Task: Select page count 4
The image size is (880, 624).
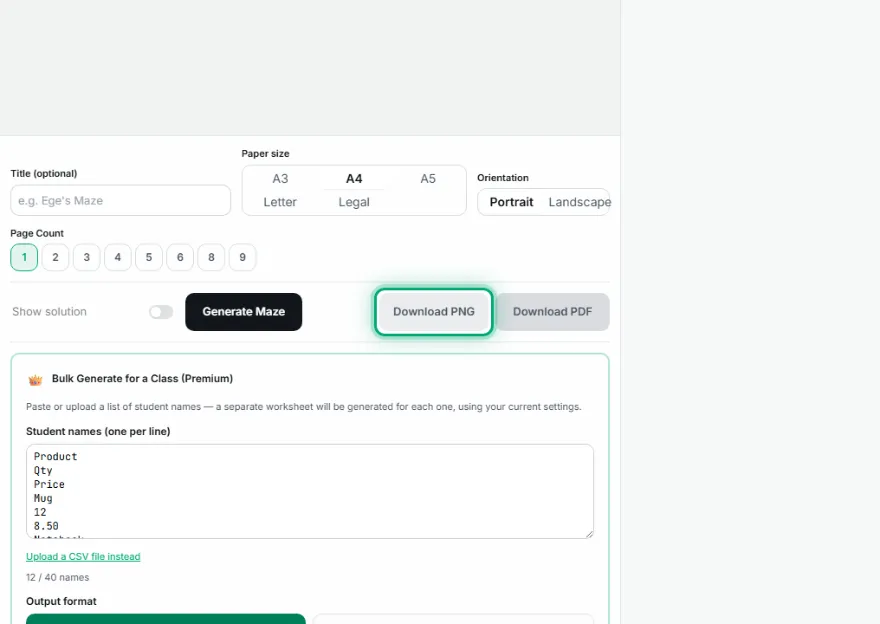Action: [118, 257]
